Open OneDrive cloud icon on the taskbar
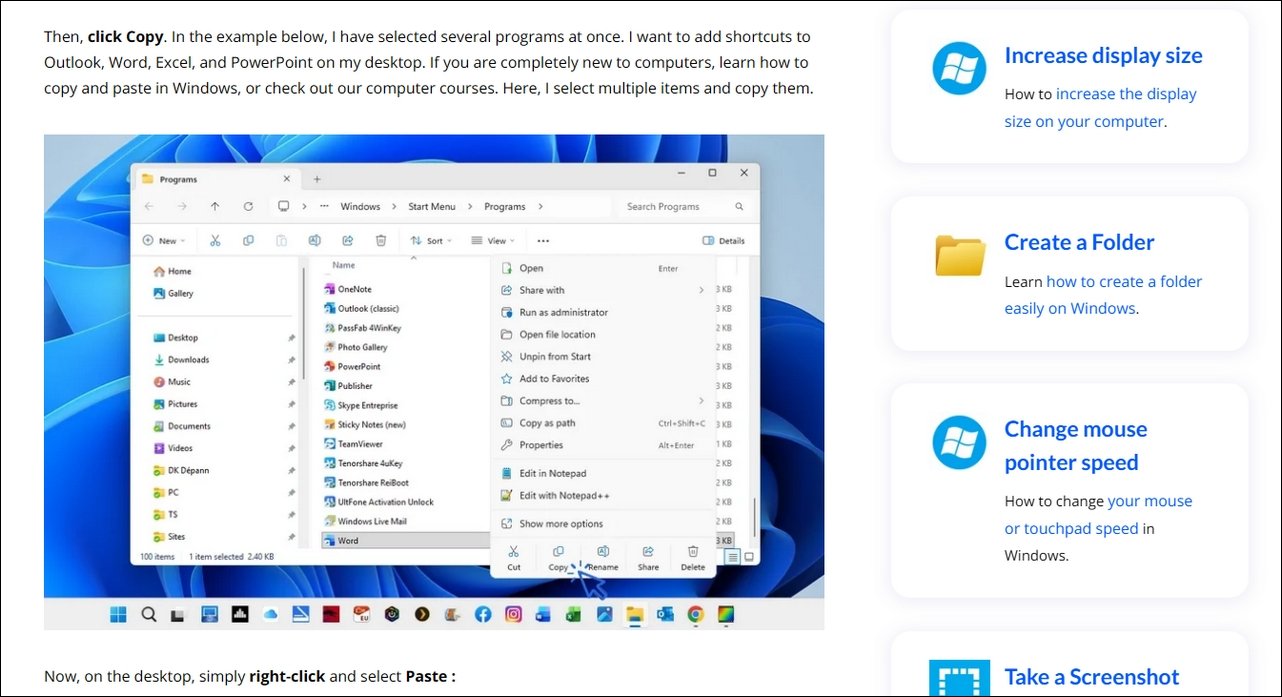The image size is (1282, 697). (270, 614)
